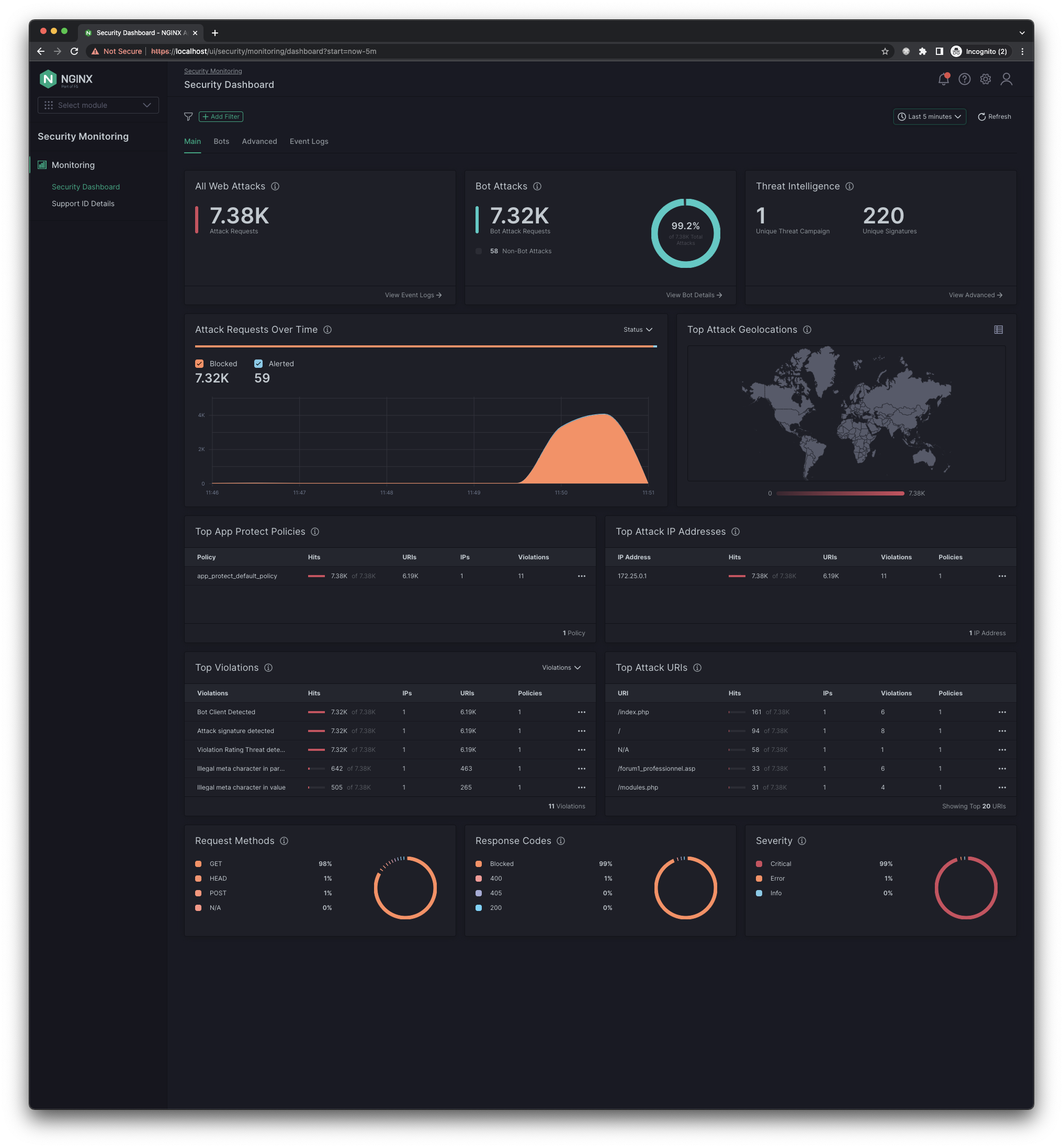Click info icon next to Severity
Viewport: 1063px width, 1148px height.
point(802,841)
